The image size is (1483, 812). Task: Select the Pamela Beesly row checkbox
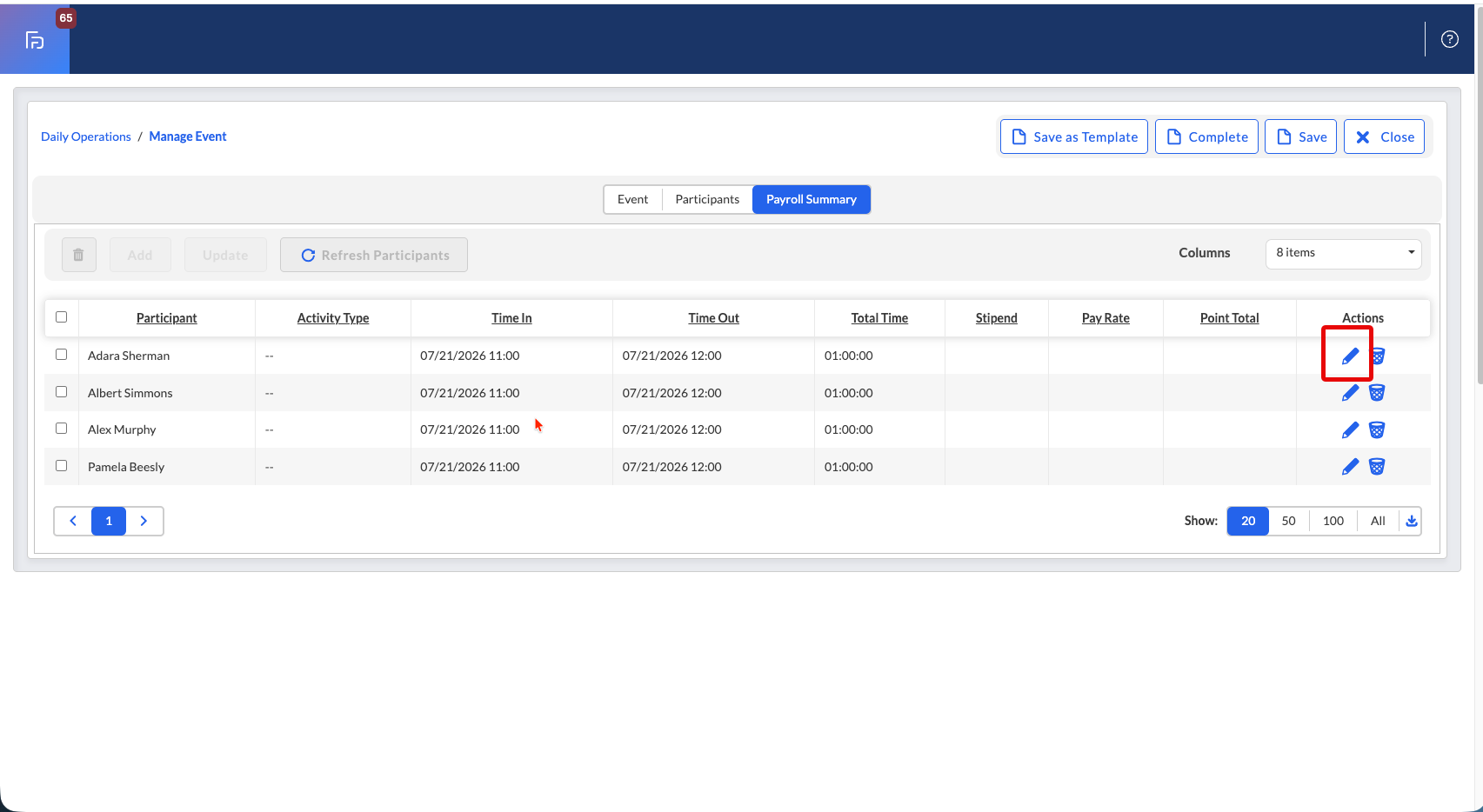point(61,466)
